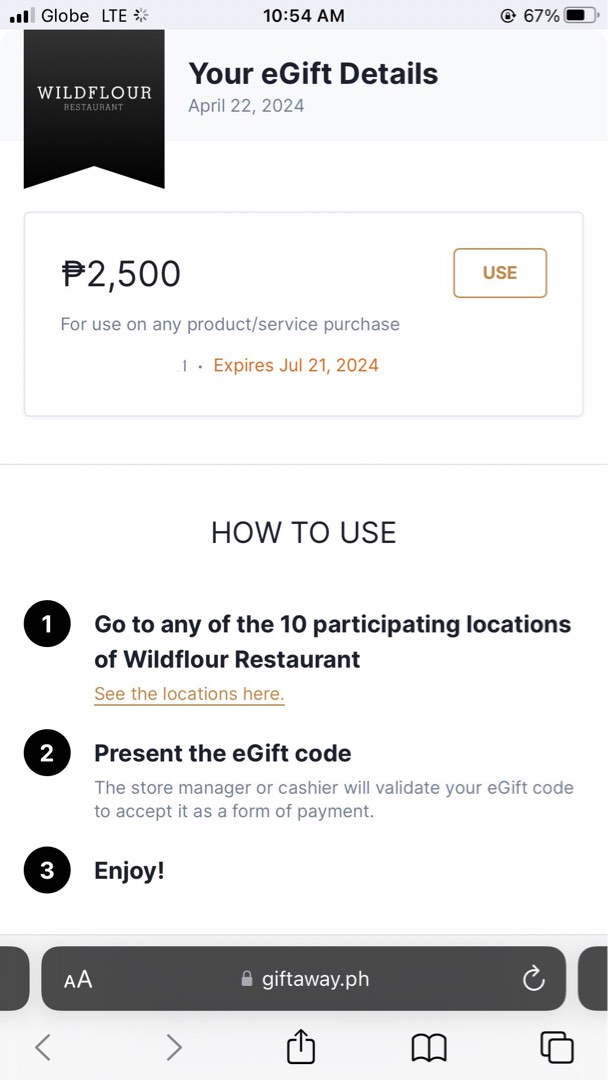Image resolution: width=608 pixels, height=1080 pixels.
Task: Open the See the locations here link
Action: [x=189, y=693]
